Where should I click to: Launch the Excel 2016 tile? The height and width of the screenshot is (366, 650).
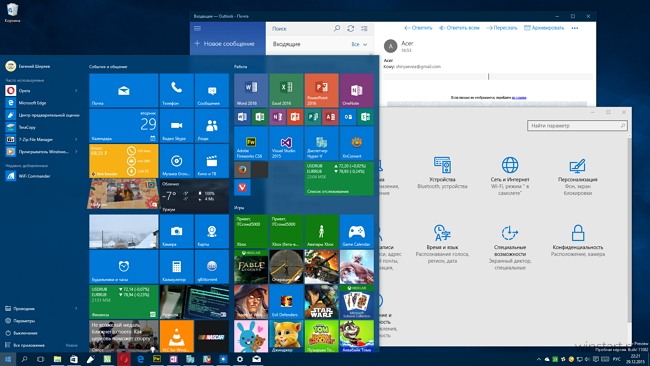pyautogui.click(x=286, y=90)
